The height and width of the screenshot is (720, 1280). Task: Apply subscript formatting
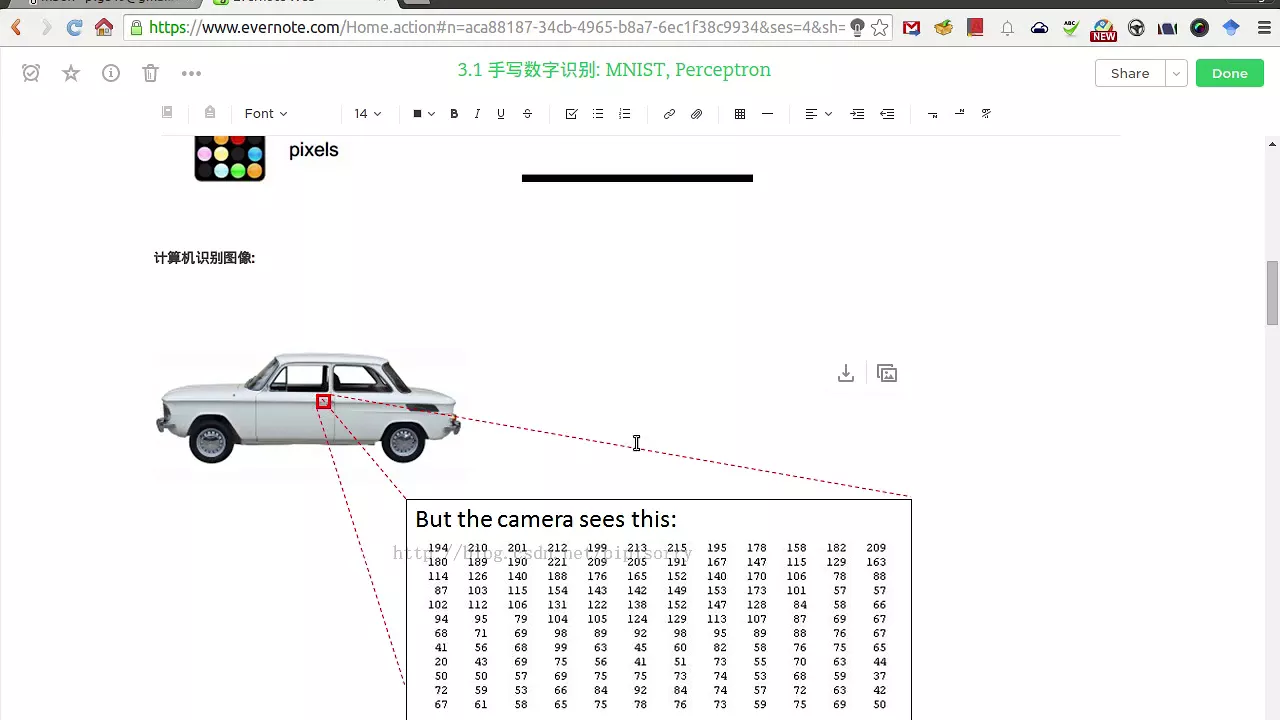pyautogui.click(x=933, y=114)
